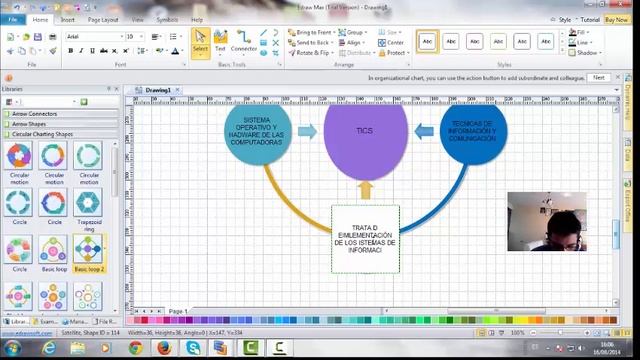This screenshot has height=360, width=640.
Task: Pick the crop tool icon
Action: click(276, 53)
